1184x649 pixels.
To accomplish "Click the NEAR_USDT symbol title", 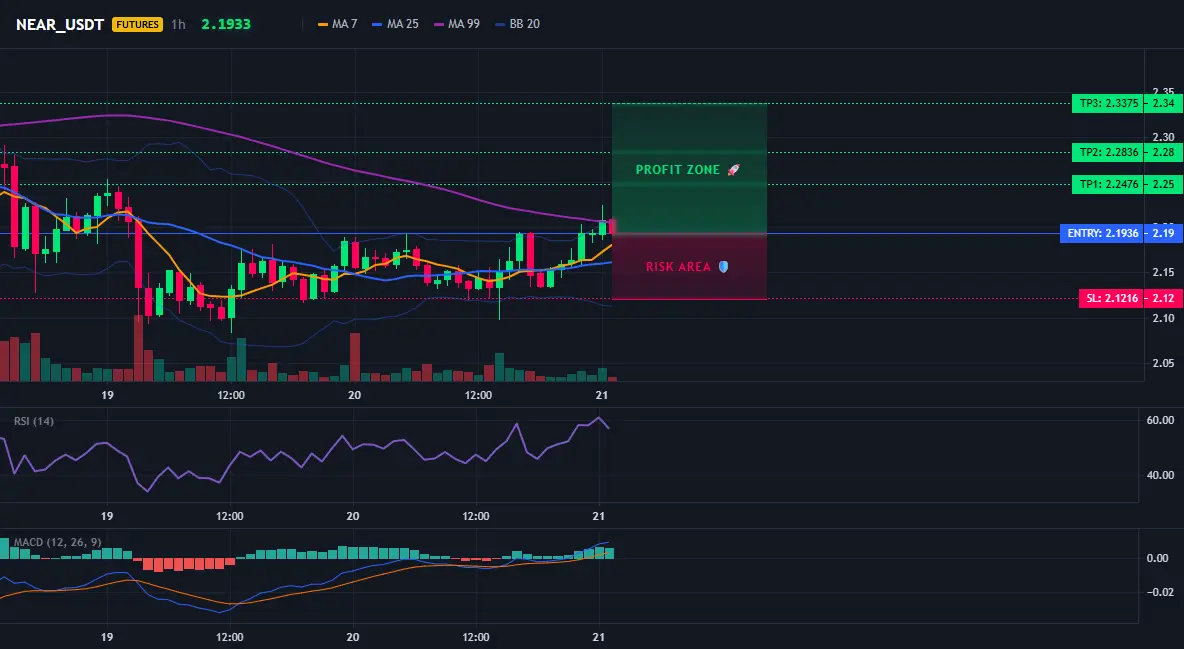I will [x=60, y=24].
